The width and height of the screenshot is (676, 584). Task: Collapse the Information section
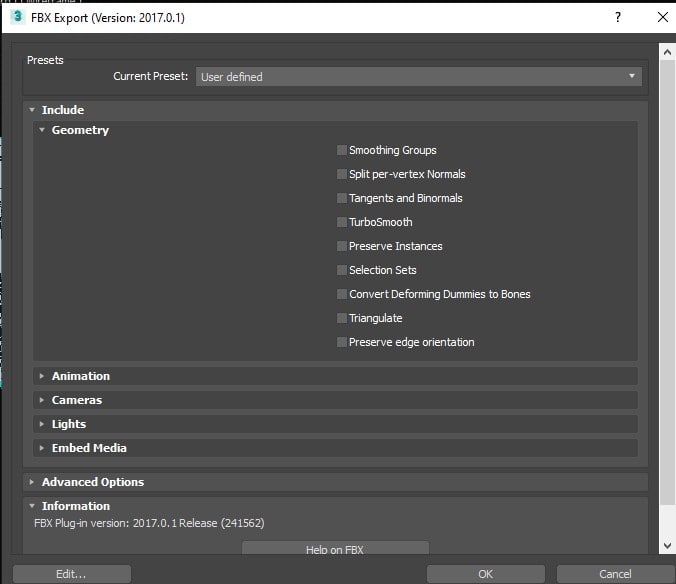pos(32,506)
